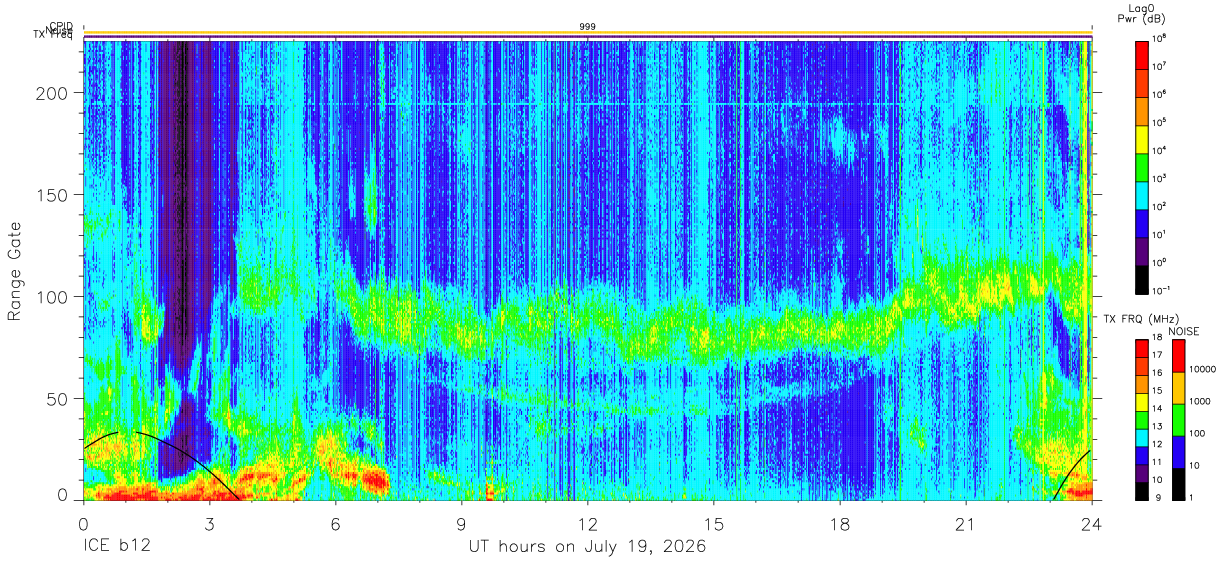
Task: Click the 'Range Gate' y-axis label
Action: pos(15,271)
